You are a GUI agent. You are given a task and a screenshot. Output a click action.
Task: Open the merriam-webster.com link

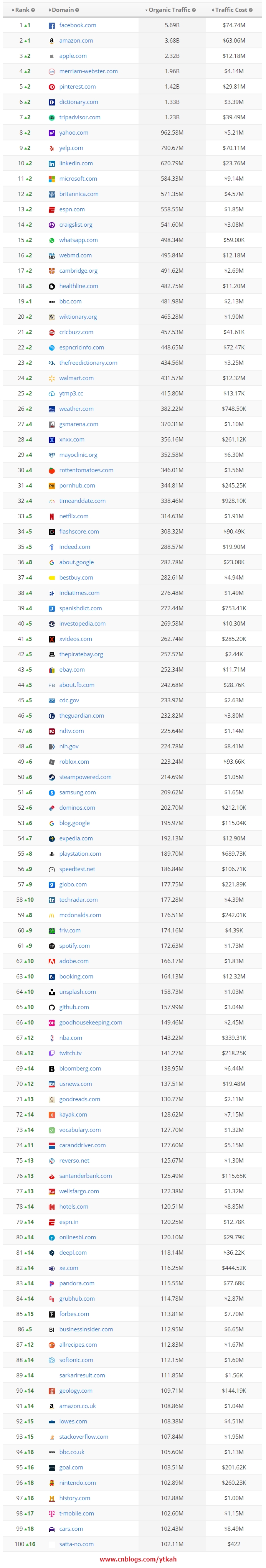[89, 72]
